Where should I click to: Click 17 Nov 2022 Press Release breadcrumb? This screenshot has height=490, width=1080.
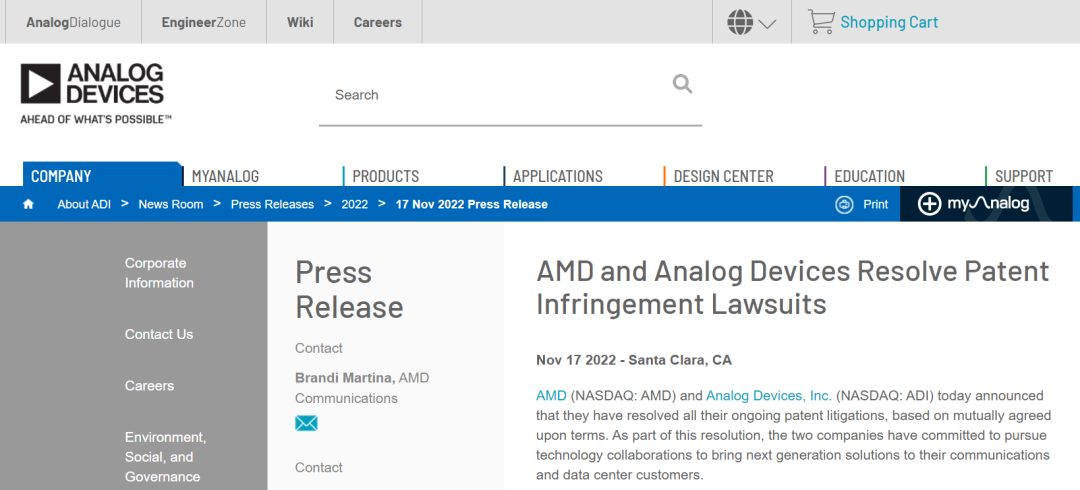point(472,204)
